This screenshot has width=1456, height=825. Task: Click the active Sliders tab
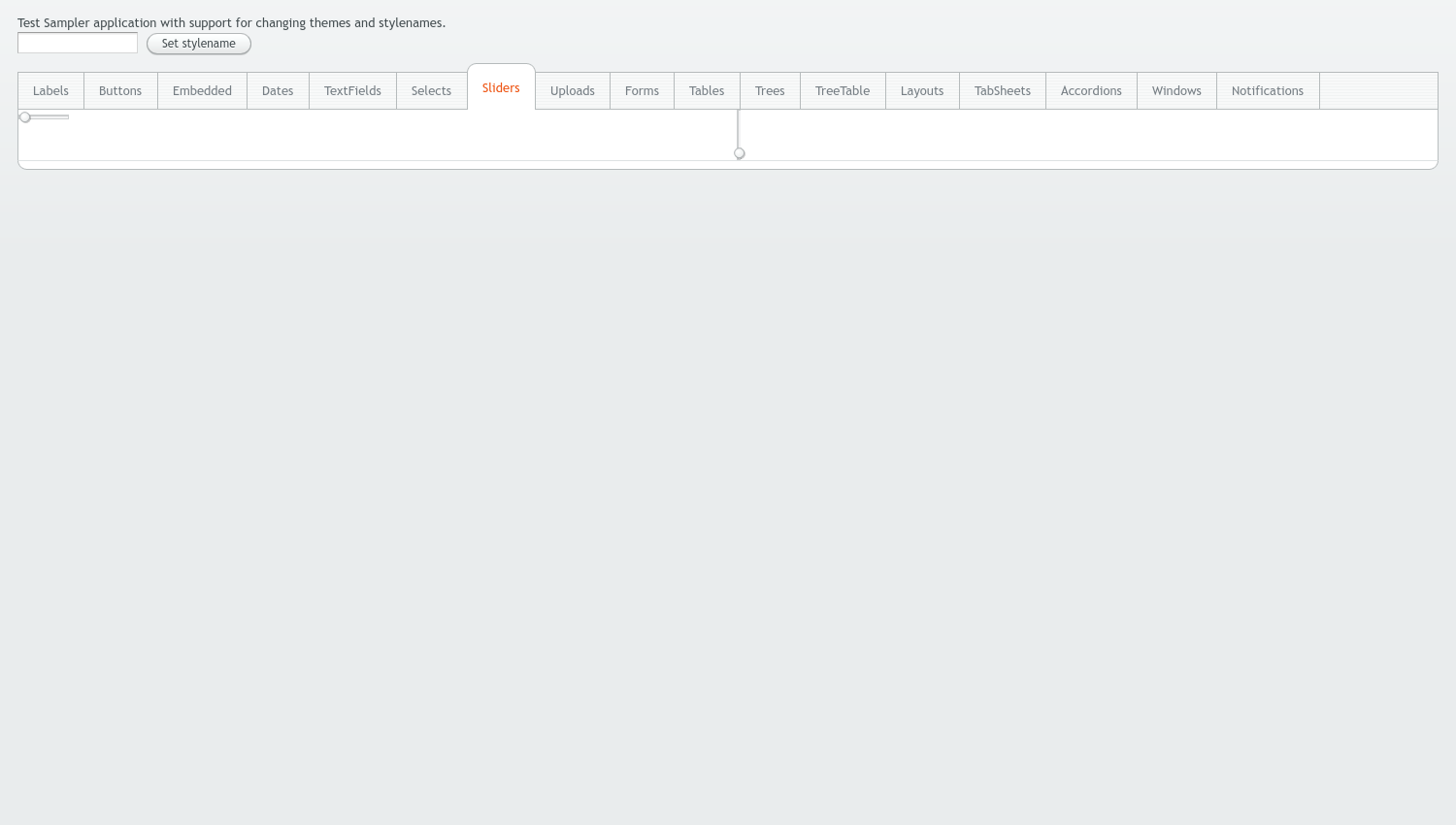coord(501,87)
